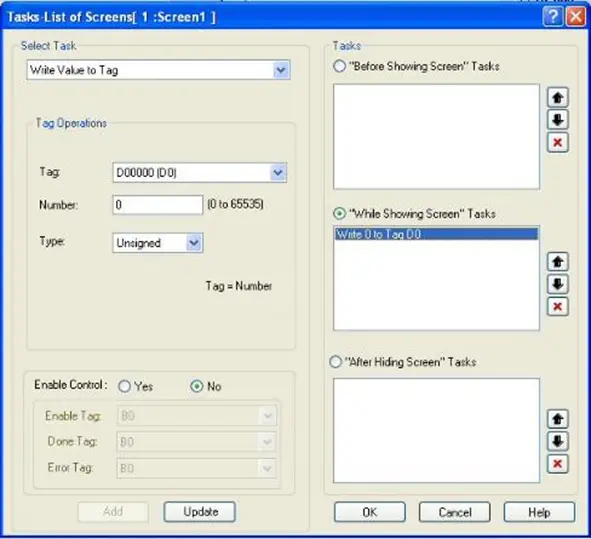Viewport: 591px width, 539px height.
Task: Click the title bar help question mark
Action: pyautogui.click(x=553, y=17)
